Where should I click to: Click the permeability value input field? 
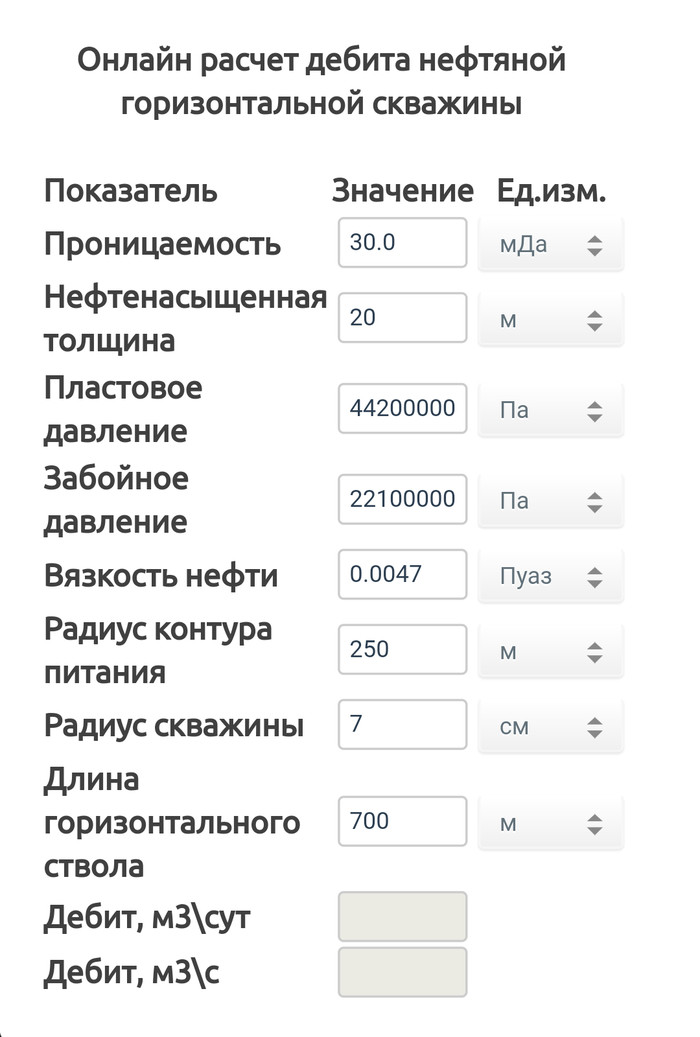(x=402, y=243)
